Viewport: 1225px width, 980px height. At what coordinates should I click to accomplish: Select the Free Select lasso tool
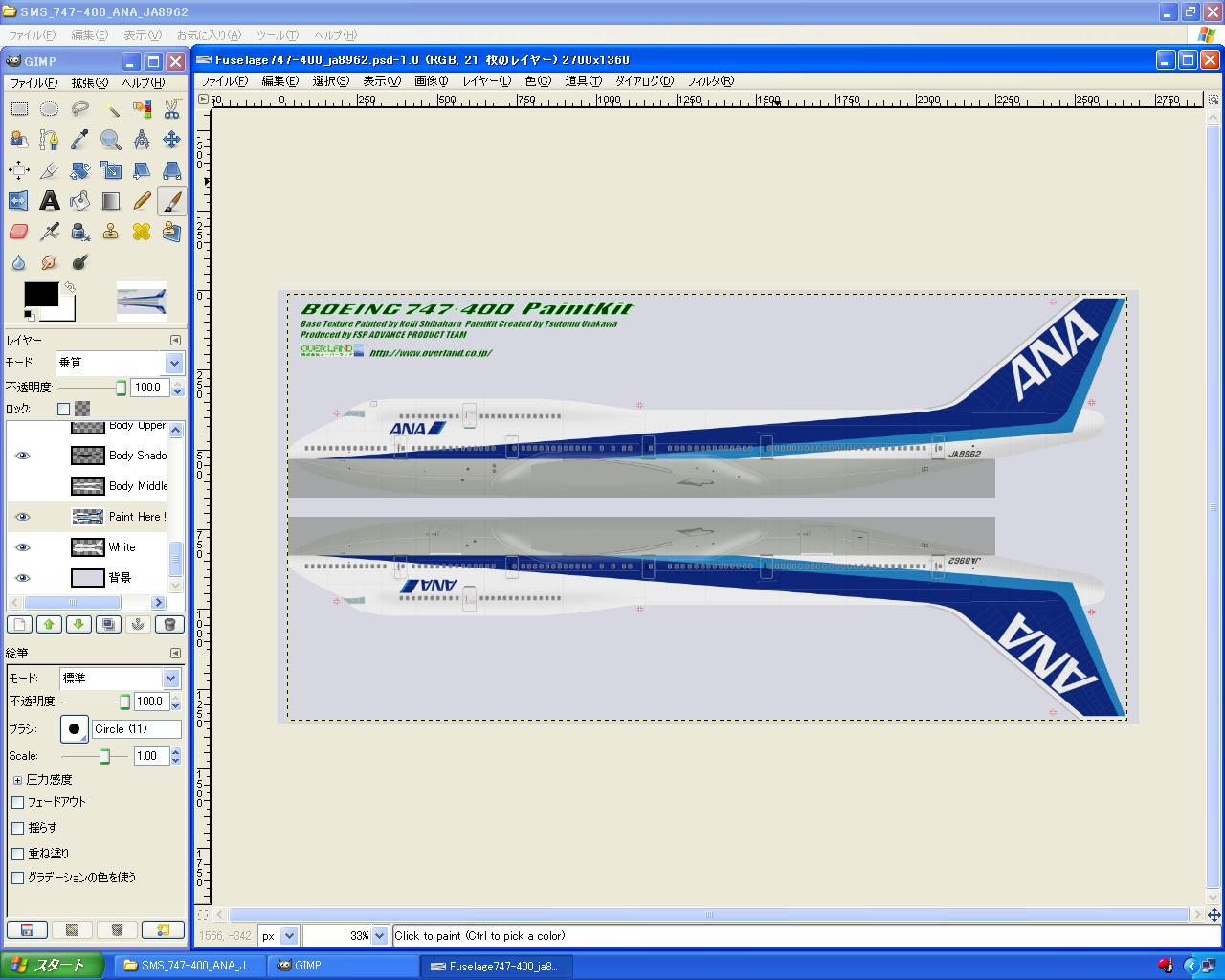79,109
